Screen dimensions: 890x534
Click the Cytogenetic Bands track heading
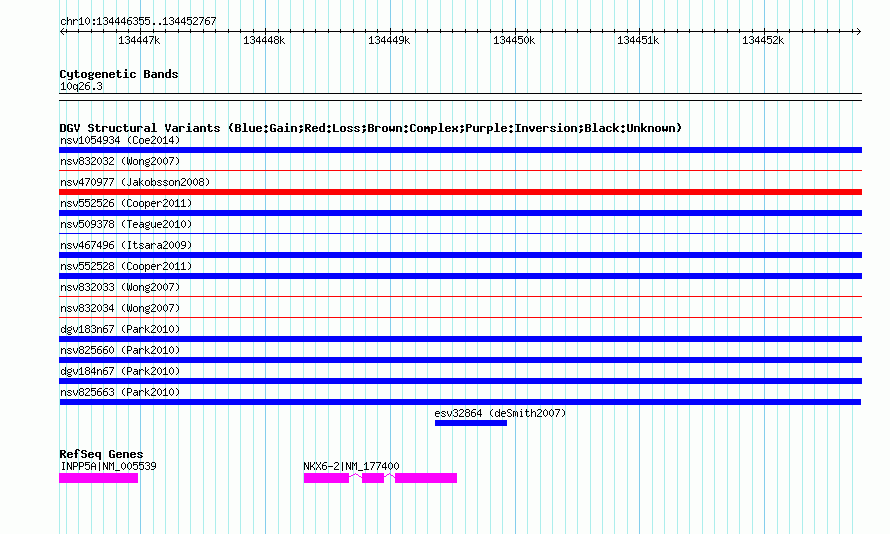[119, 74]
